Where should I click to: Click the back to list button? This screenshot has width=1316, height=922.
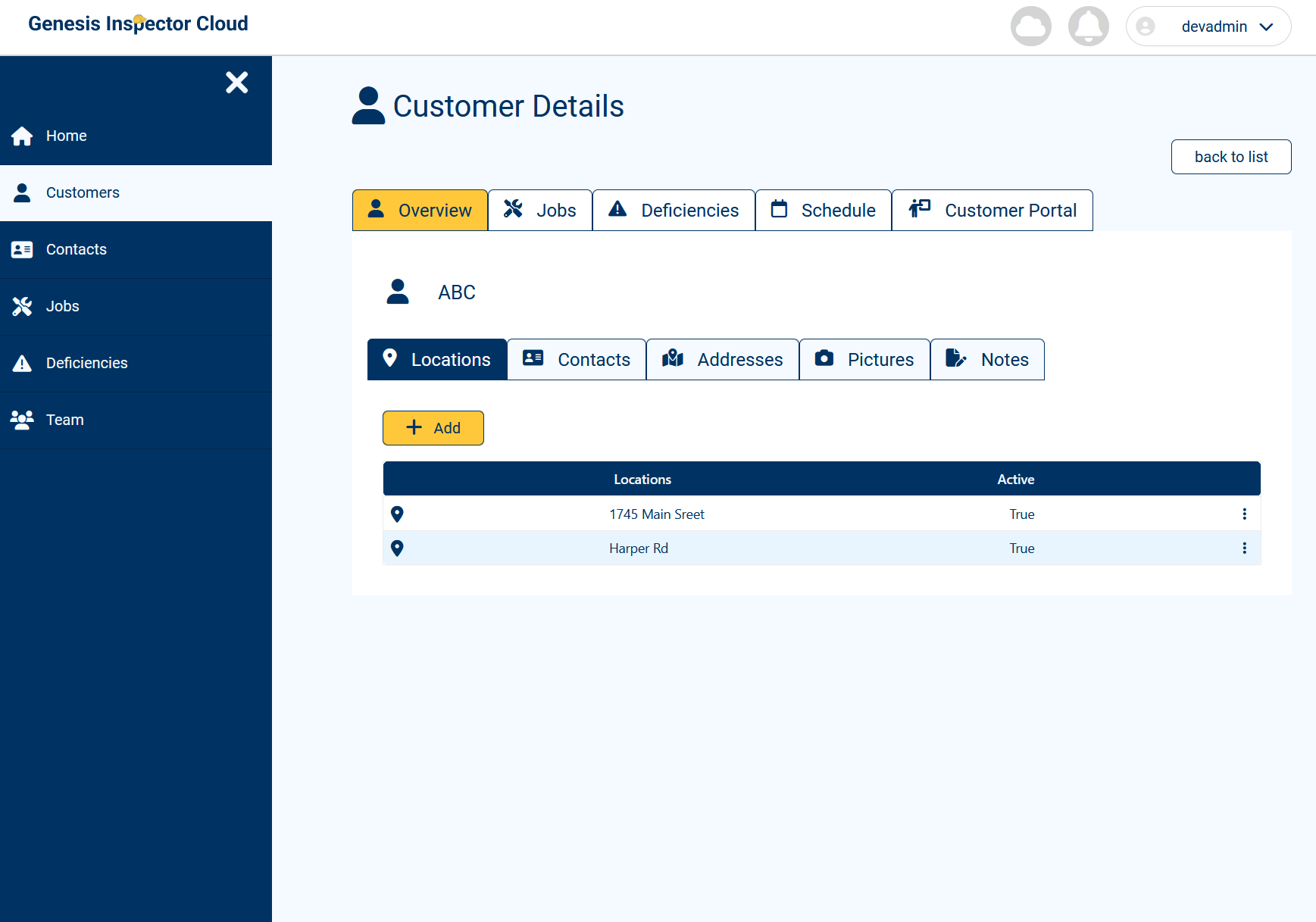tap(1230, 157)
